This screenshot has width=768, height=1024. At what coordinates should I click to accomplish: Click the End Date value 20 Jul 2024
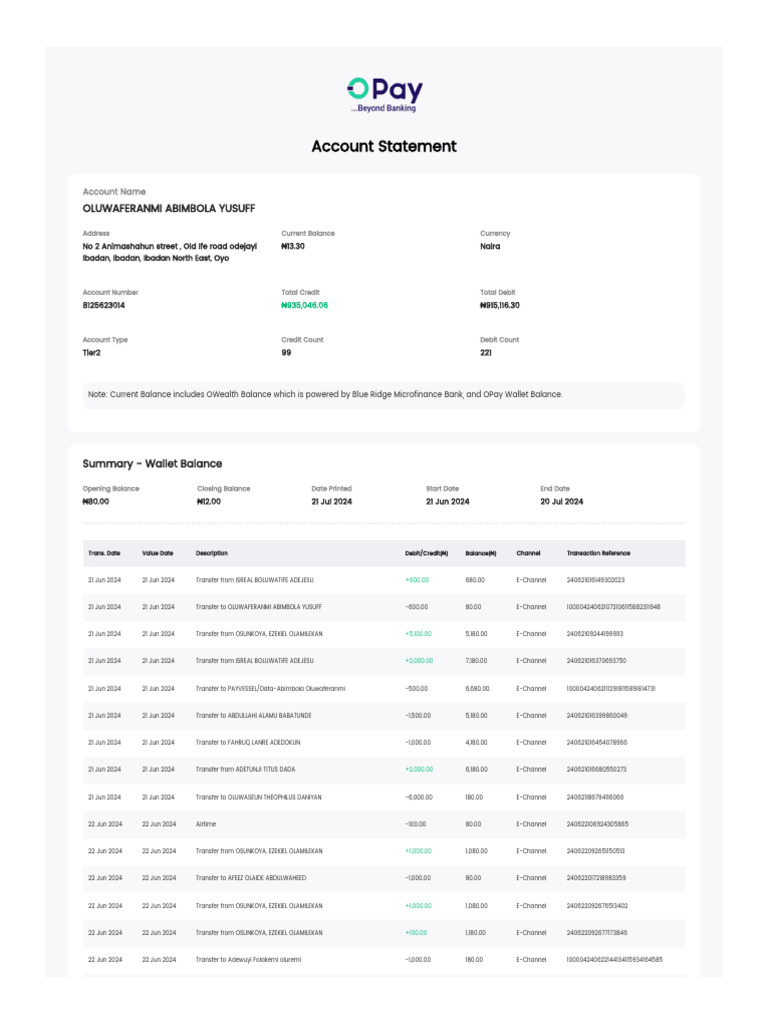point(562,502)
